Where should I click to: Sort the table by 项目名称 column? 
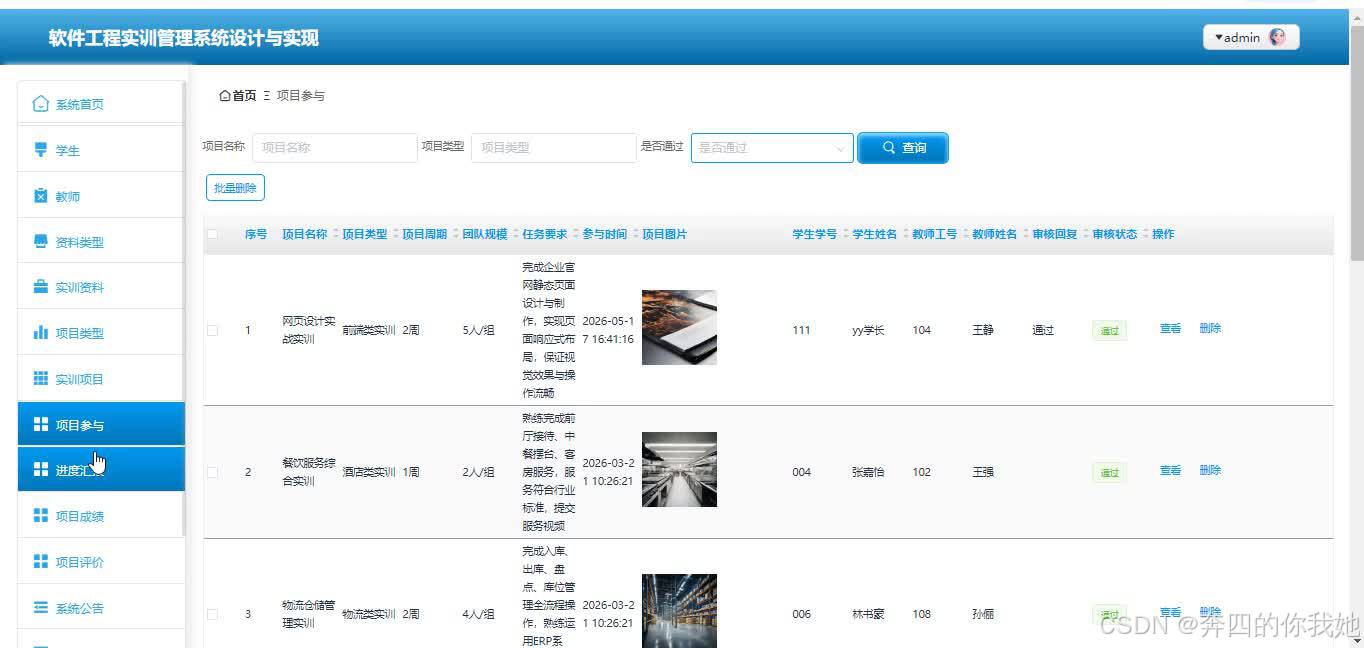click(336, 234)
